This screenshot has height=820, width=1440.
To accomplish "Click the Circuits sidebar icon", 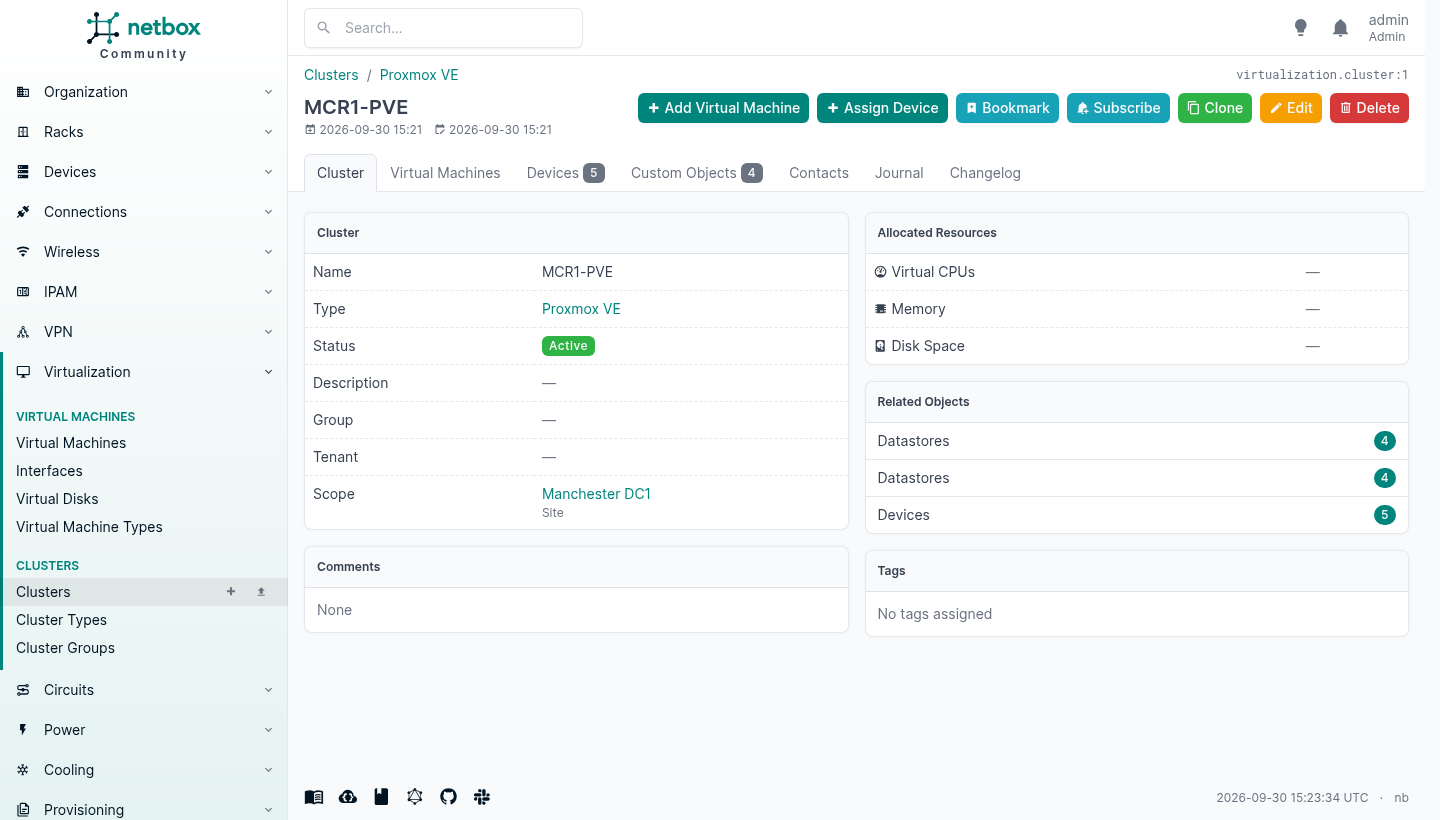I will (23, 690).
